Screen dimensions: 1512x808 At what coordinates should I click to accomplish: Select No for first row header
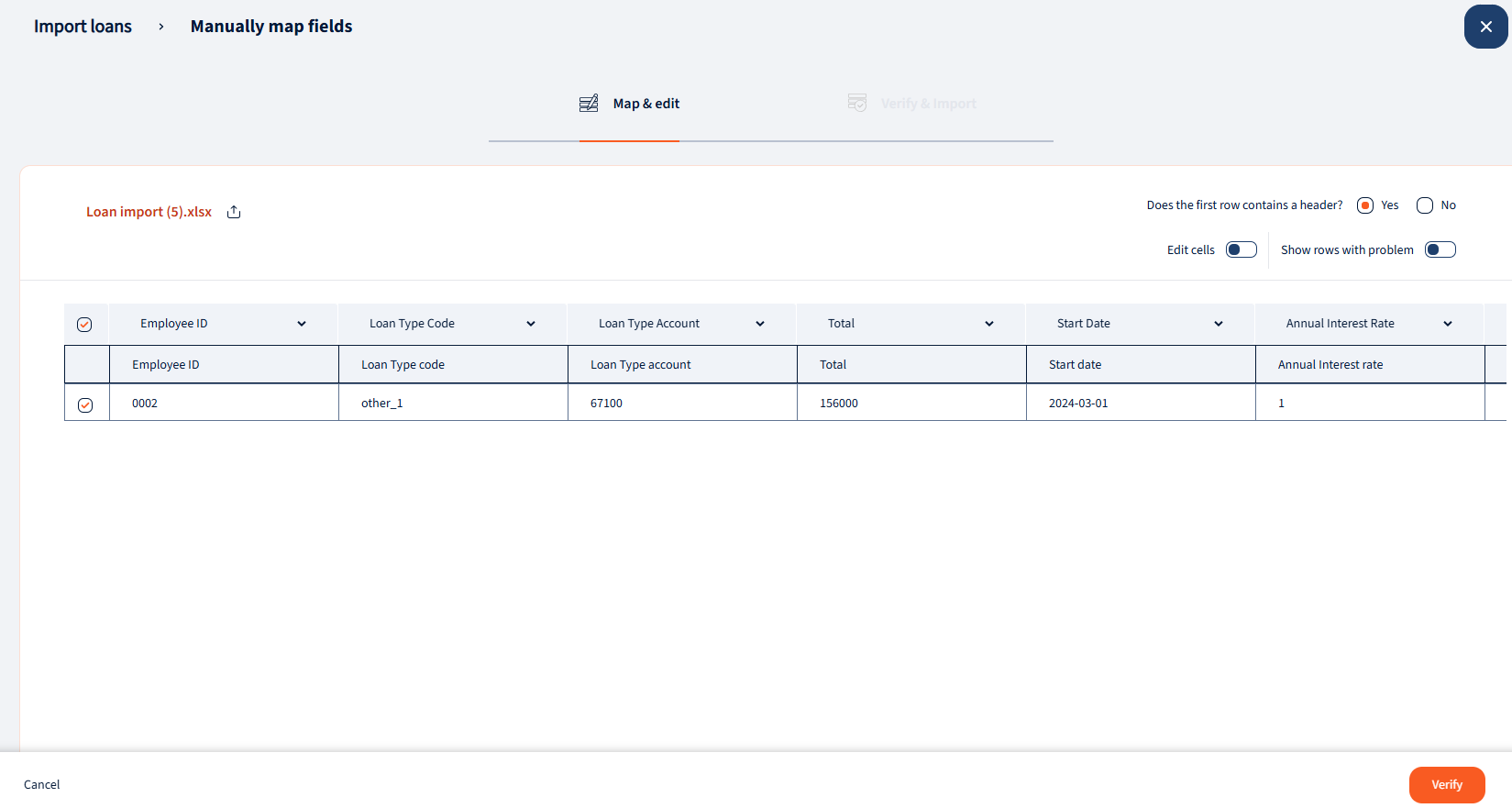tap(1425, 205)
